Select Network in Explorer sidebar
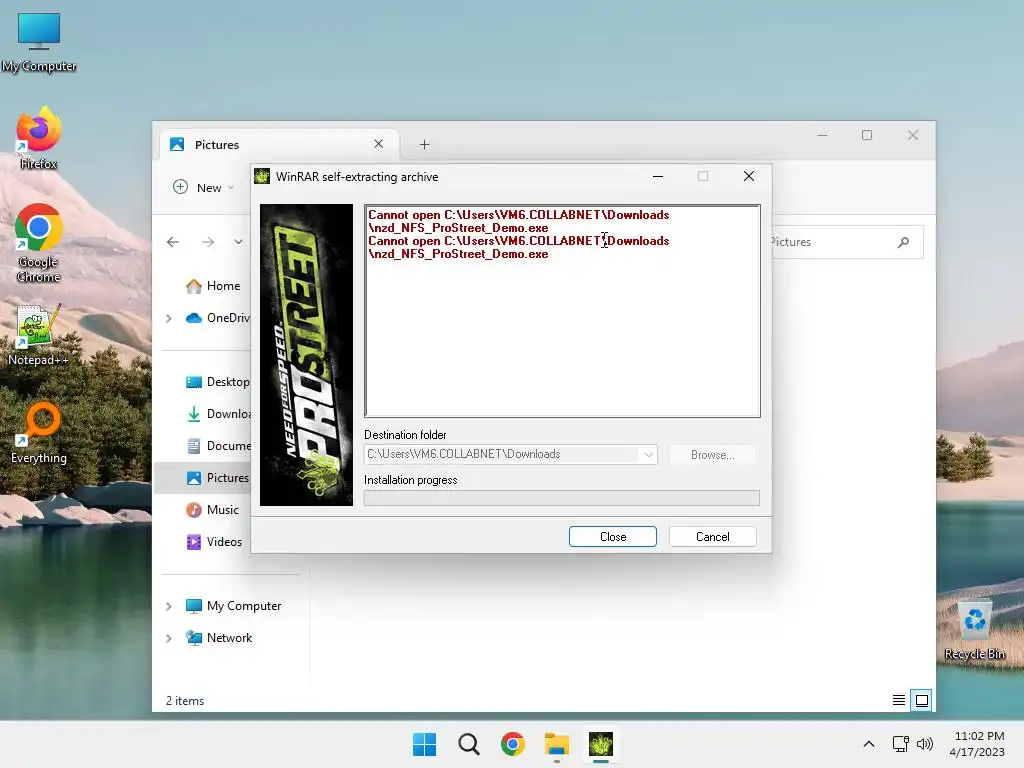The image size is (1024, 768). tap(219, 638)
